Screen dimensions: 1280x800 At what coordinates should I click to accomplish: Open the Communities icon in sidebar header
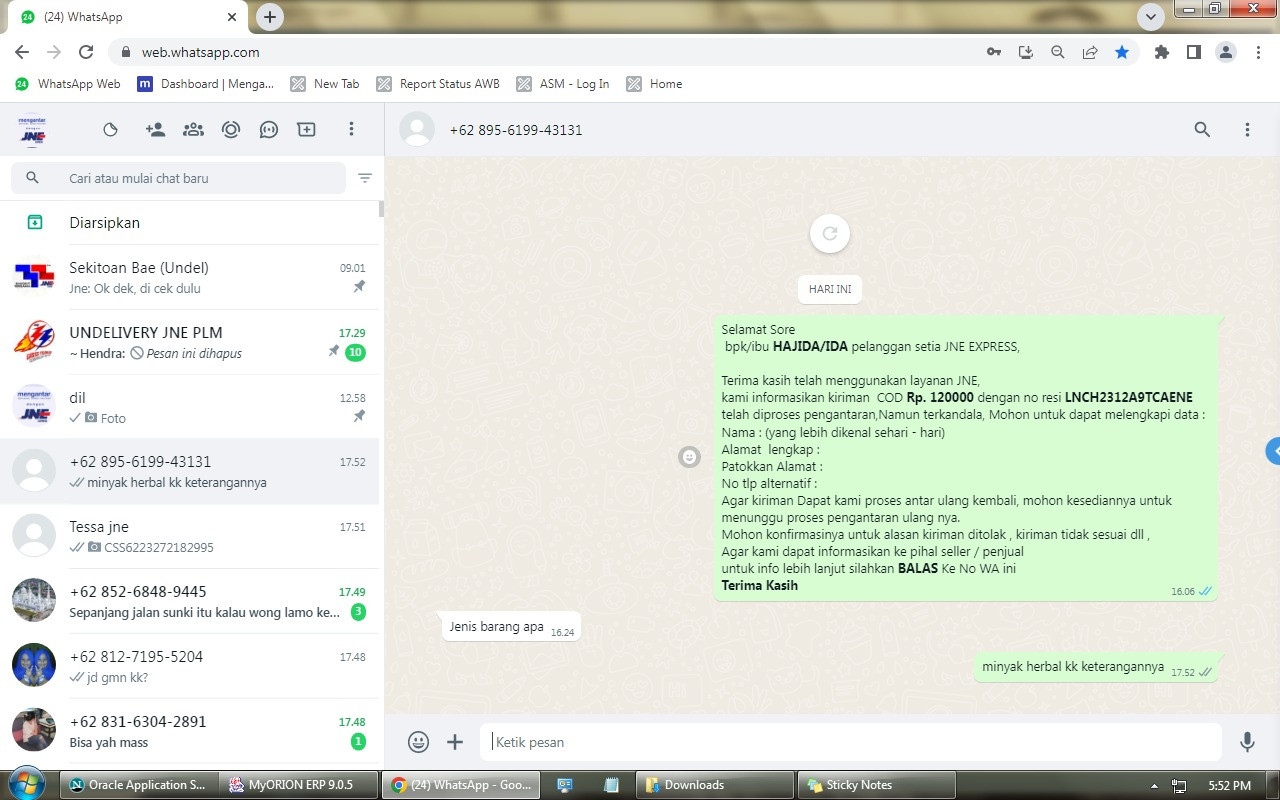pyautogui.click(x=193, y=129)
